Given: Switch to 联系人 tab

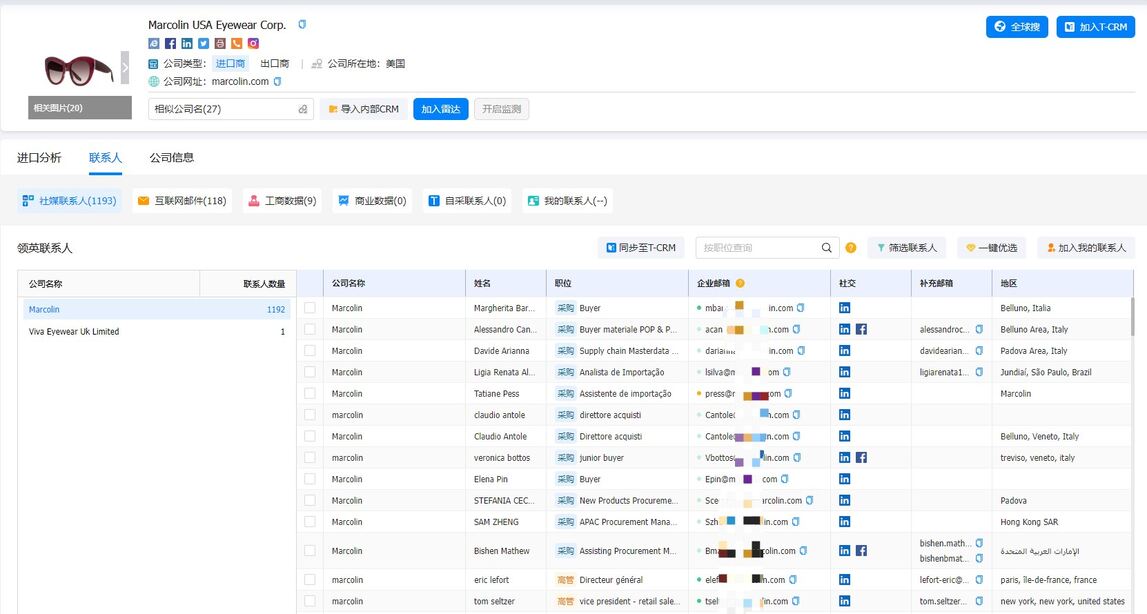Looking at the screenshot, I should point(105,157).
